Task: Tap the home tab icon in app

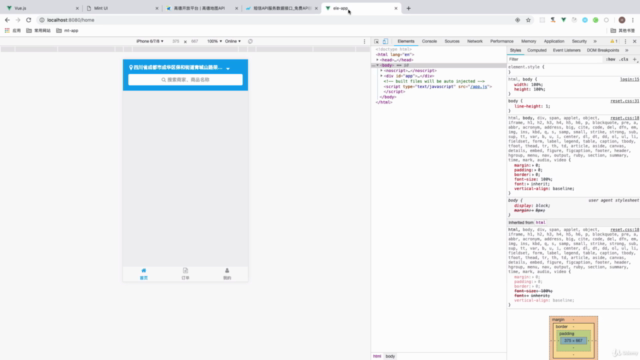Action: tap(144, 271)
